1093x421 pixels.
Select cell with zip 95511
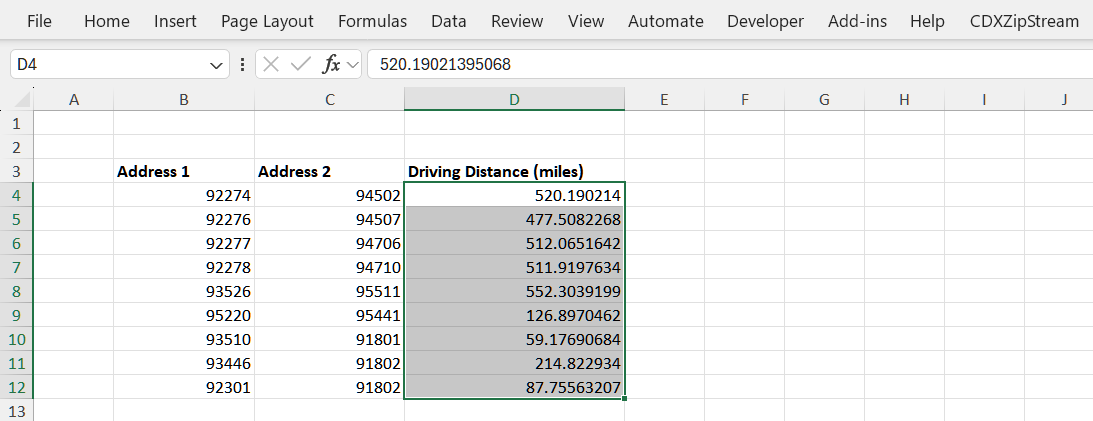330,291
